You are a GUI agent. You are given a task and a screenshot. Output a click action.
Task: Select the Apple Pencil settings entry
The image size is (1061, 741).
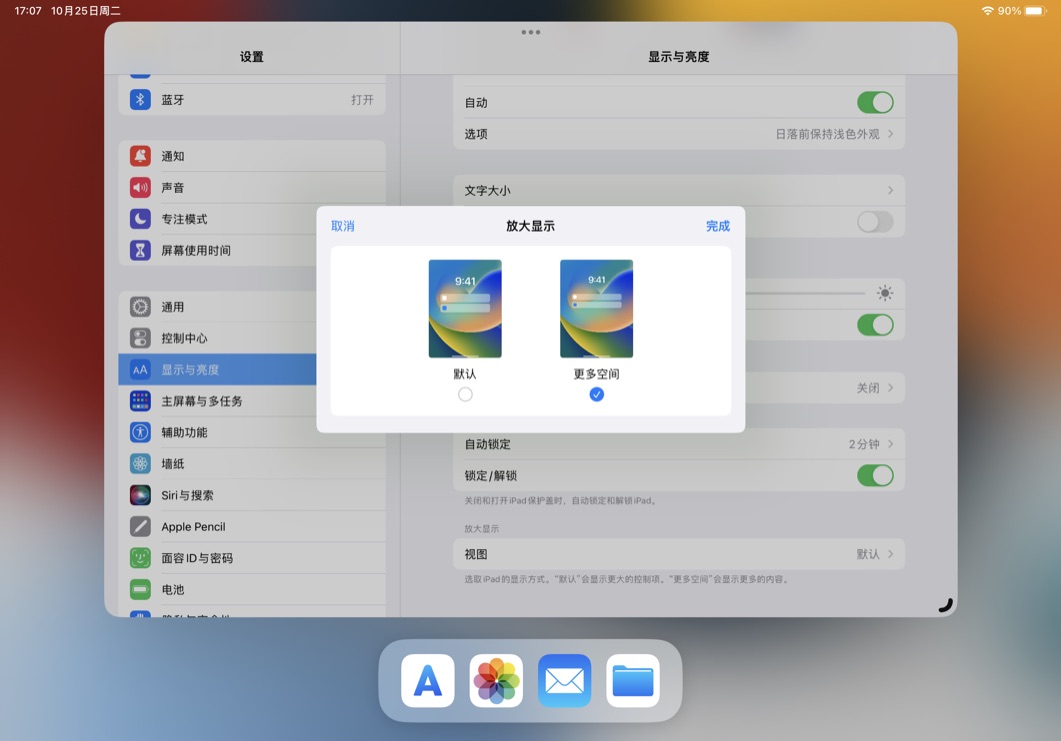coord(200,526)
